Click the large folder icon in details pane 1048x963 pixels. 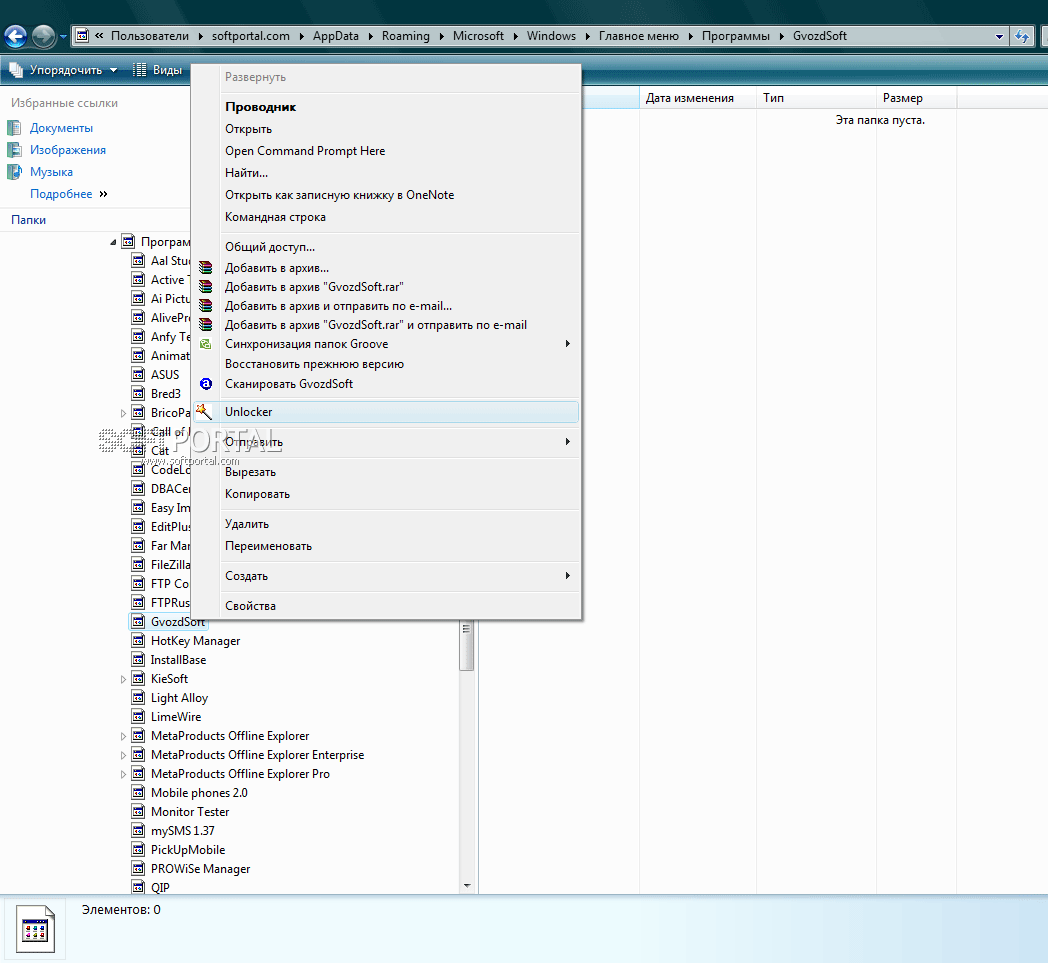tap(35, 930)
